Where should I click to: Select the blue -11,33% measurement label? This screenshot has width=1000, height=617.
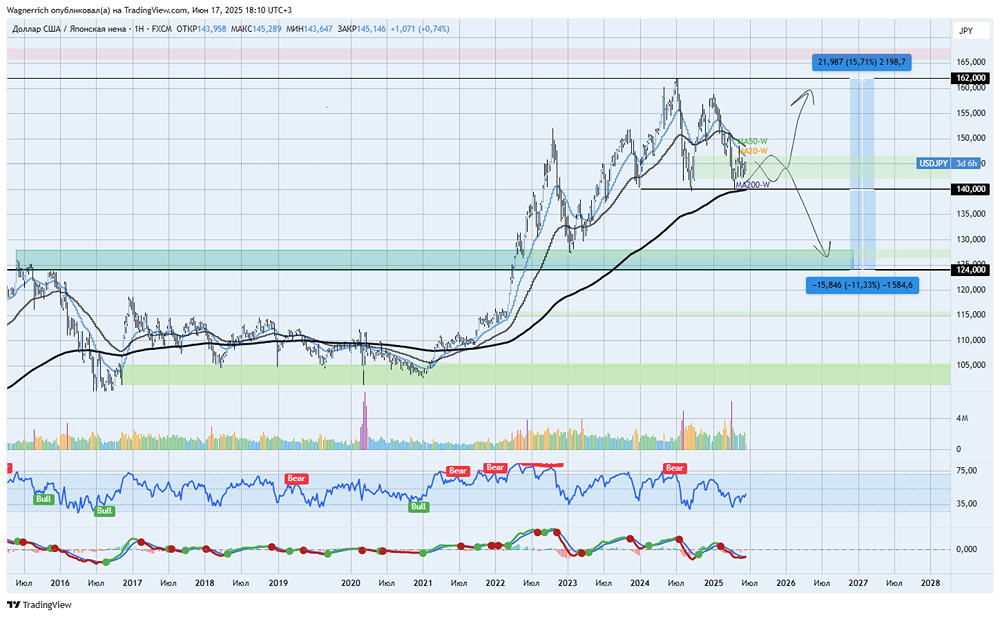click(861, 285)
